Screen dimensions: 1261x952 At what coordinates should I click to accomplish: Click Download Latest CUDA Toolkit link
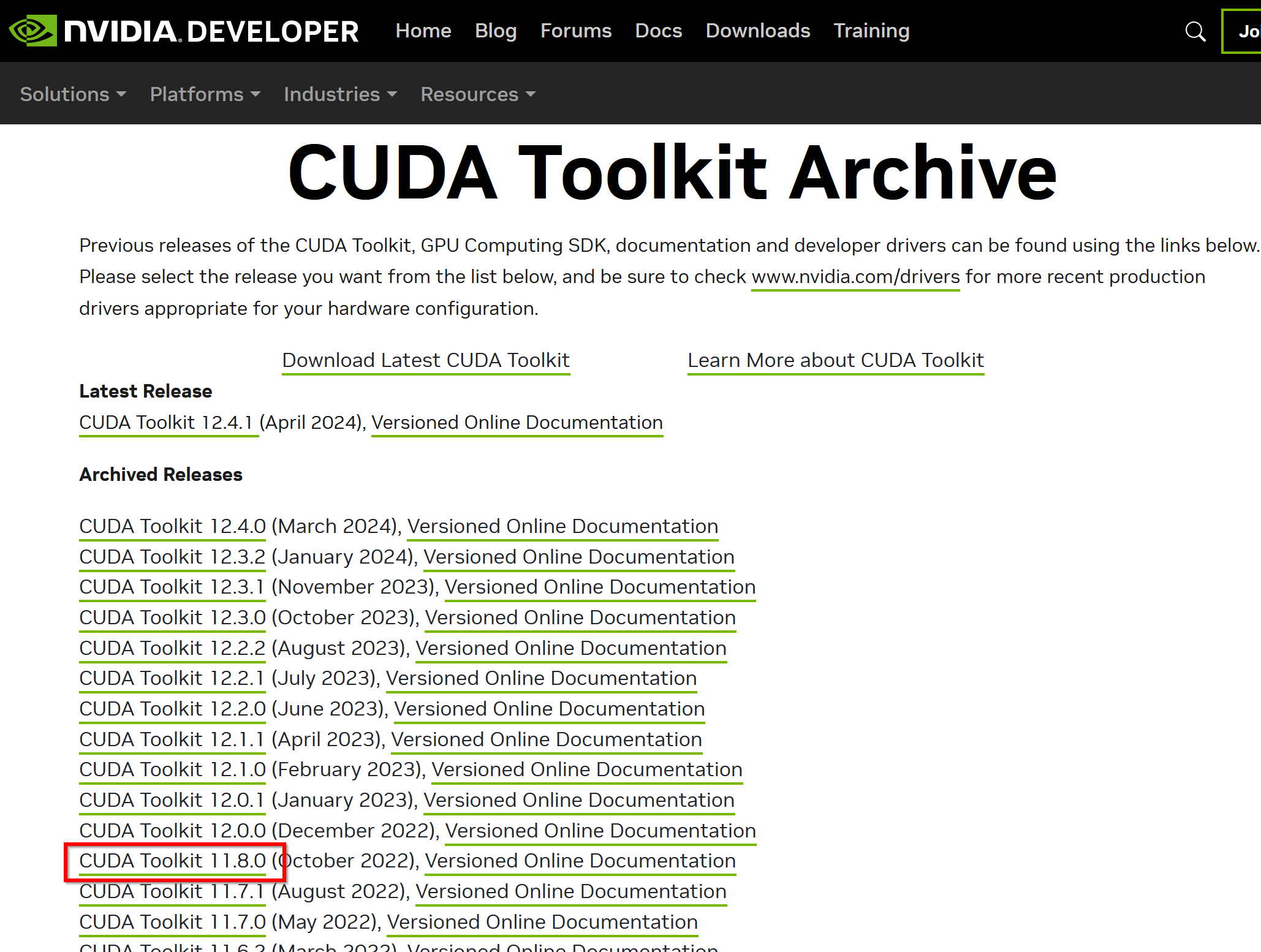(426, 360)
